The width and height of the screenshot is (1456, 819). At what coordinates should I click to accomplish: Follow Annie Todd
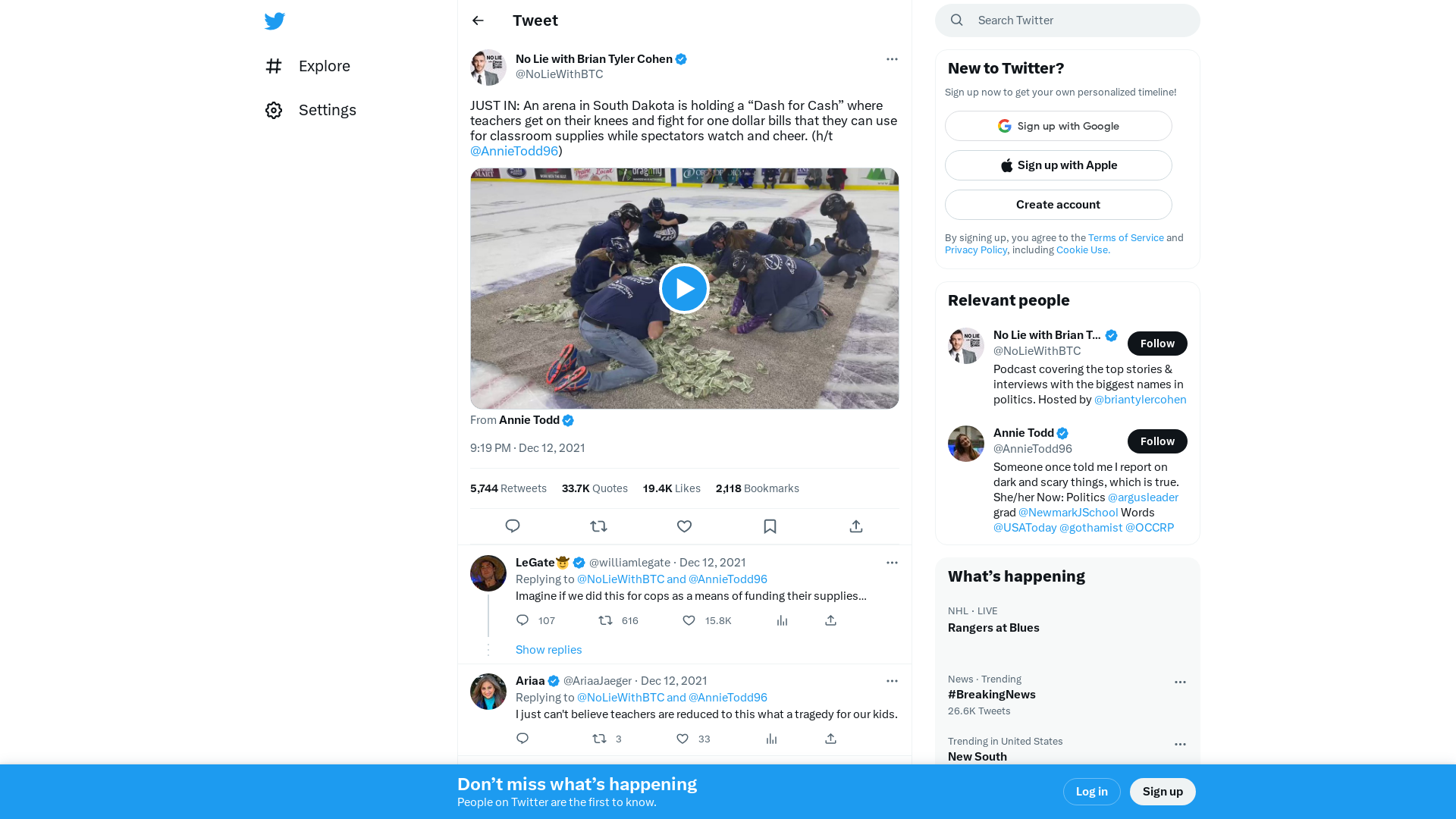click(1157, 441)
